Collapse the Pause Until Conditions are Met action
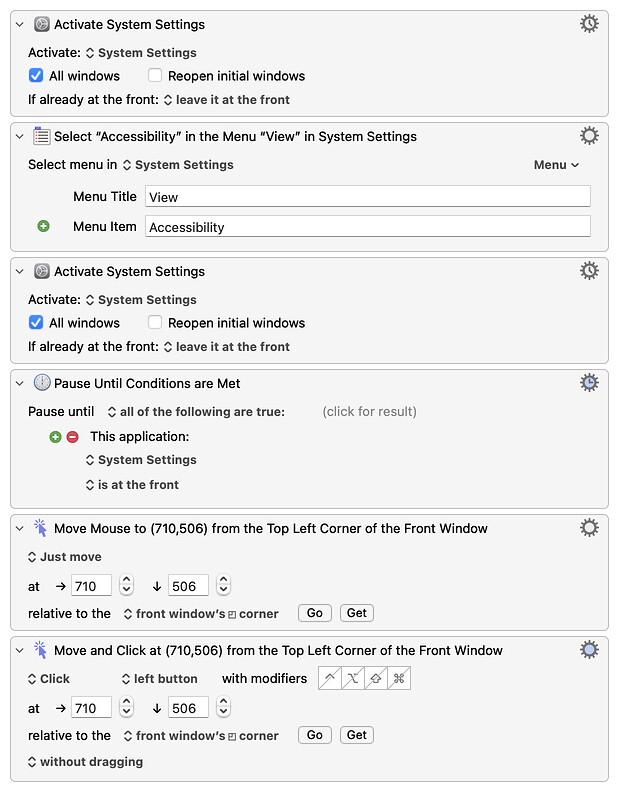The height and width of the screenshot is (792, 619). point(20,383)
